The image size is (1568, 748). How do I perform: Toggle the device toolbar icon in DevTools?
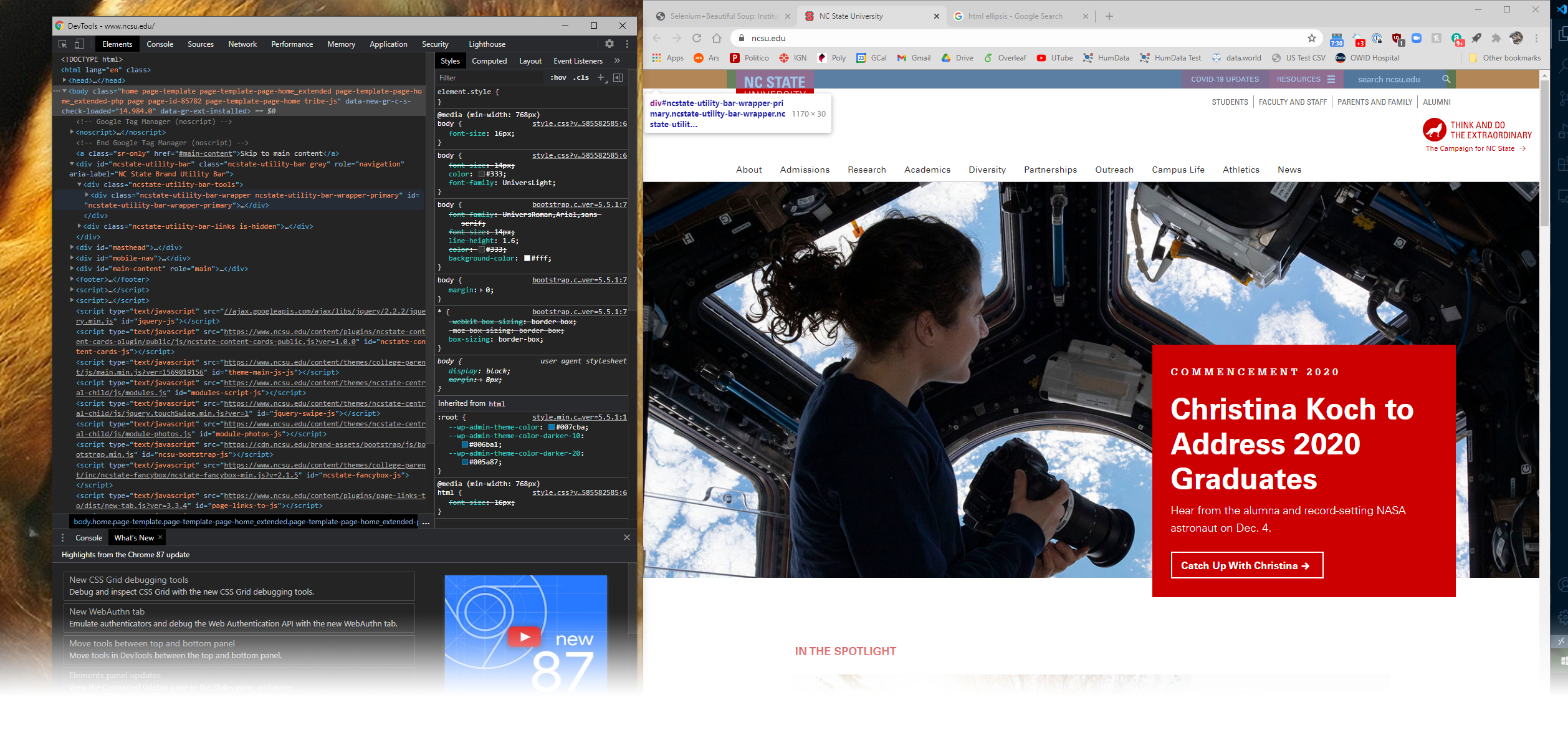click(x=79, y=44)
